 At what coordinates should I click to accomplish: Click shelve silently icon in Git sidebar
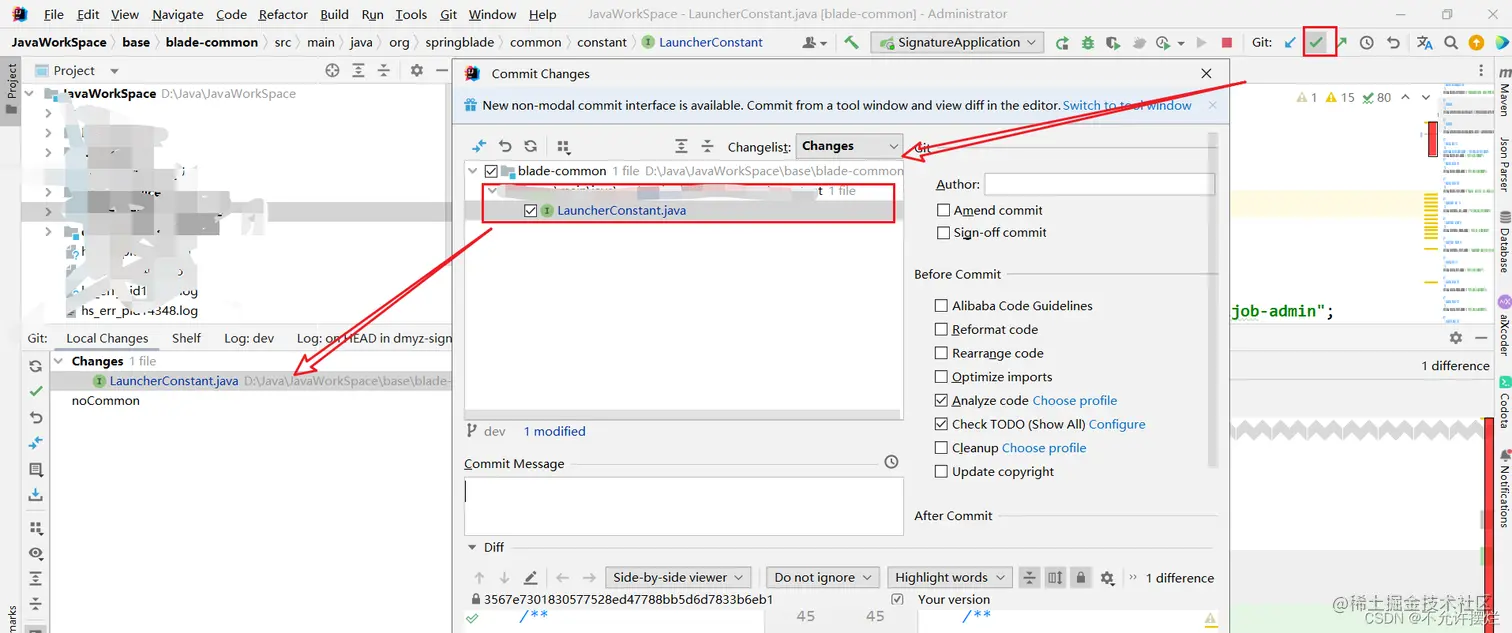[36, 495]
